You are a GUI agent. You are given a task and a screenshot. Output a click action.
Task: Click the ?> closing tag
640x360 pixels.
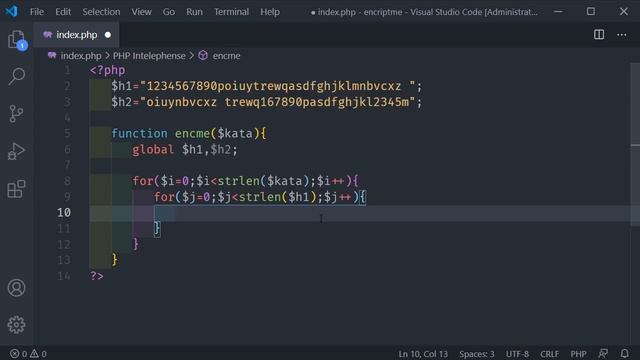[x=97, y=276]
